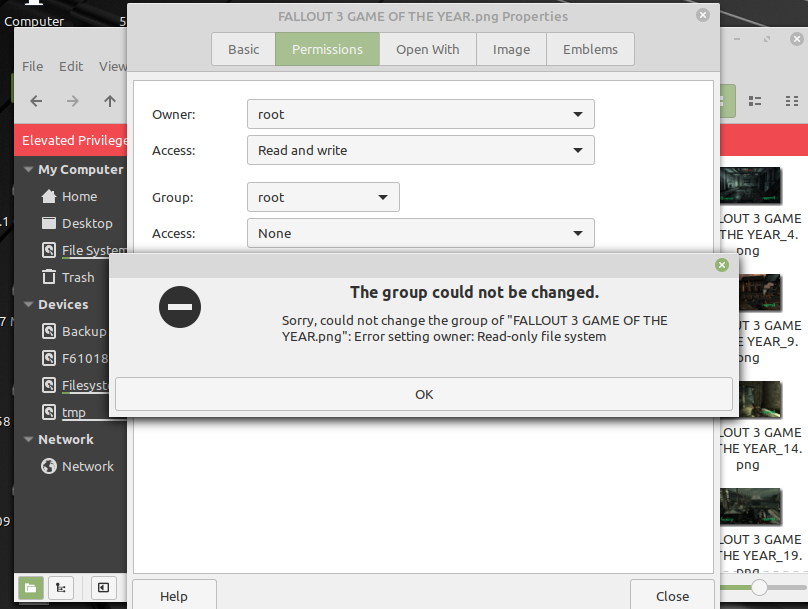
Task: Open Desktop in the sidebar
Action: [87, 223]
